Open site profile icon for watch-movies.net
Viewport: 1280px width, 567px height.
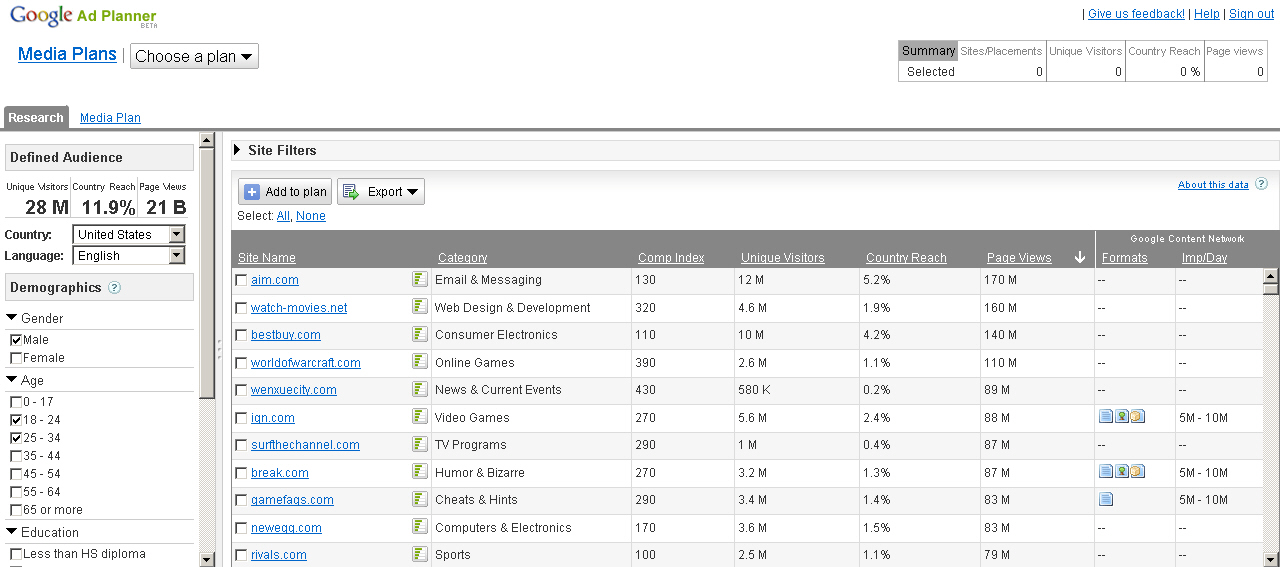pos(420,307)
